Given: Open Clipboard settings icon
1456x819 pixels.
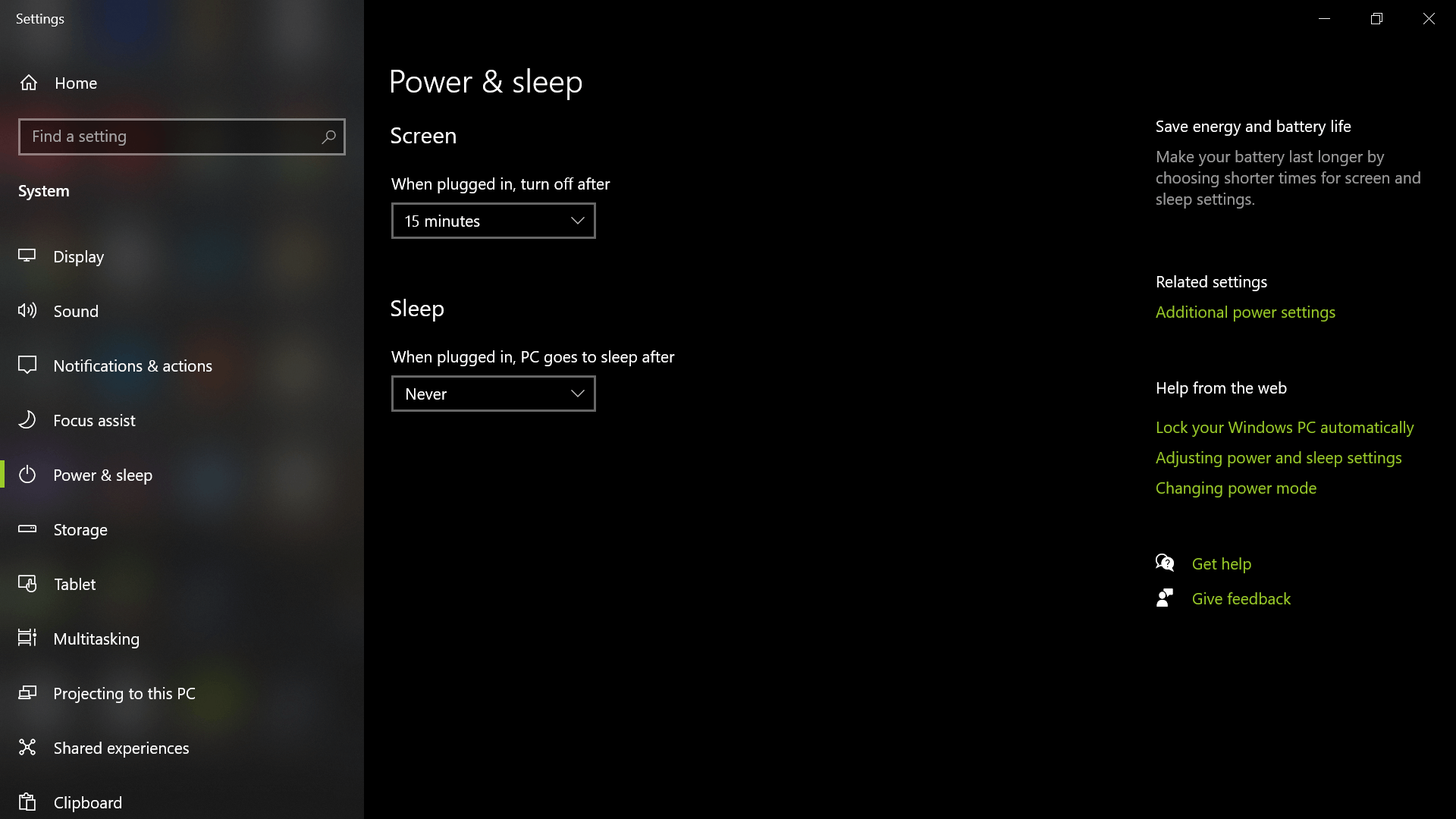Looking at the screenshot, I should (27, 802).
